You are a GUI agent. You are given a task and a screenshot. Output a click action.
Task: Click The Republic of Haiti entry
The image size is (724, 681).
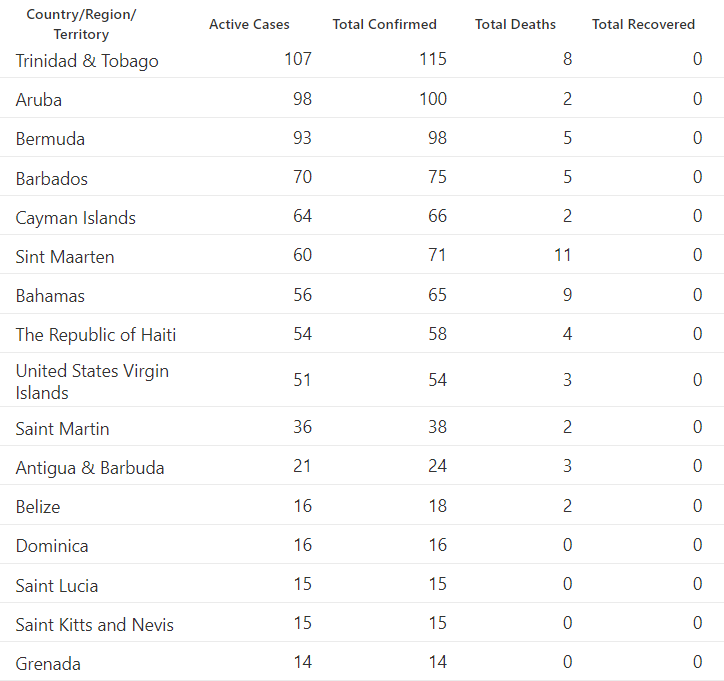pyautogui.click(x=96, y=335)
